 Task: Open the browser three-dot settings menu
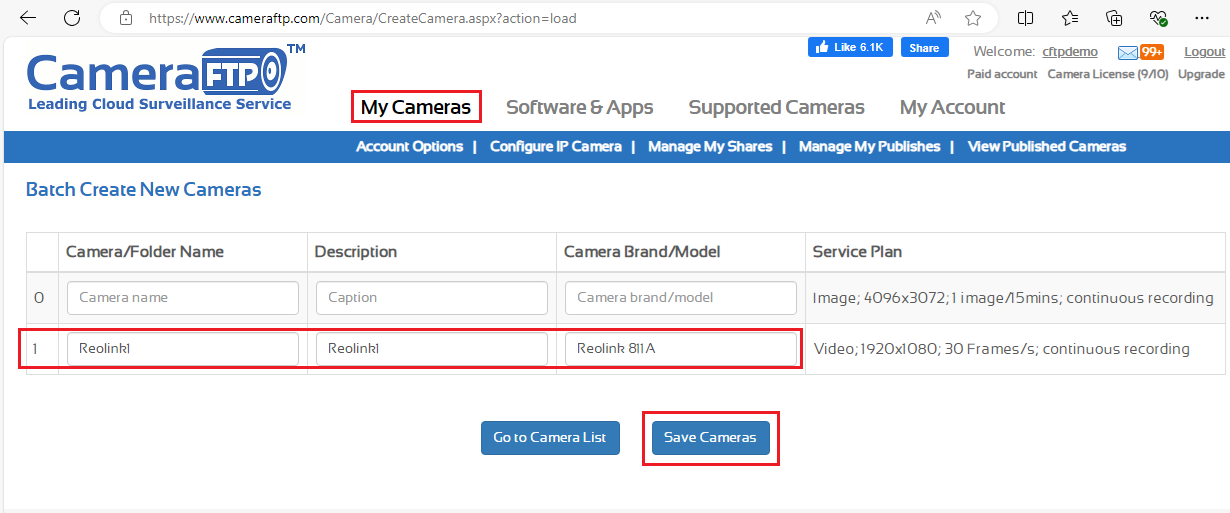click(x=1202, y=18)
